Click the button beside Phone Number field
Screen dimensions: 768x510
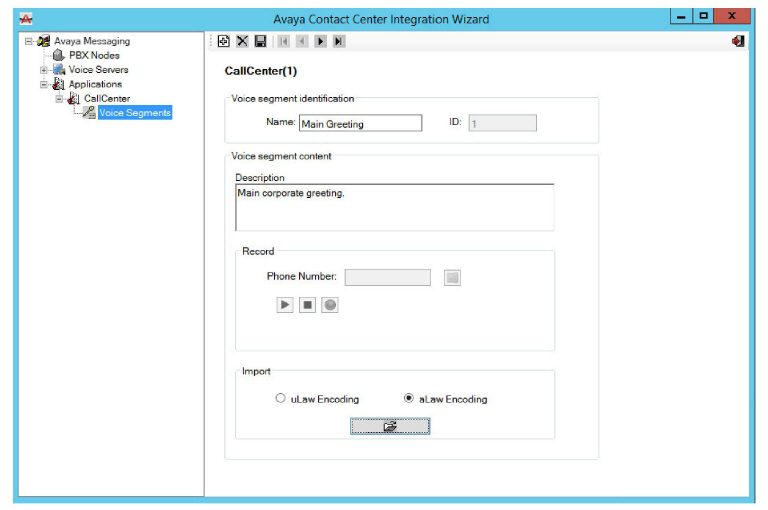(452, 278)
